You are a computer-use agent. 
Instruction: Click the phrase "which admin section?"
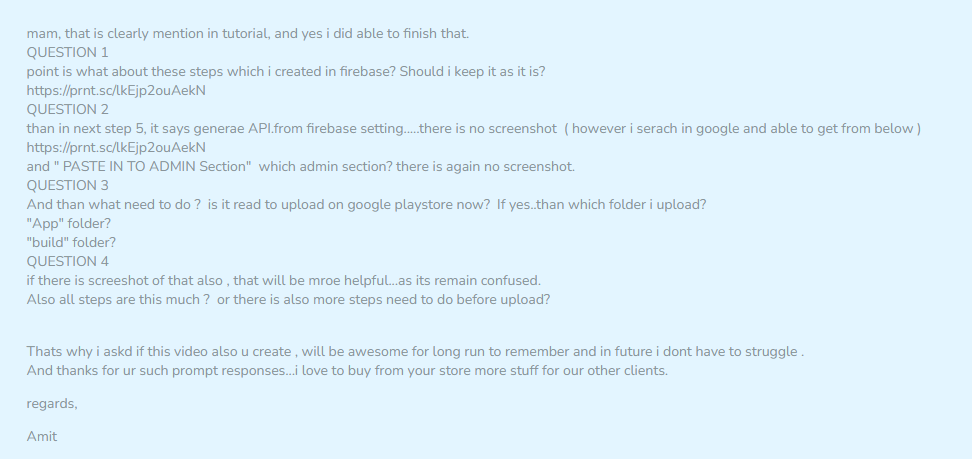pyautogui.click(x=325, y=166)
